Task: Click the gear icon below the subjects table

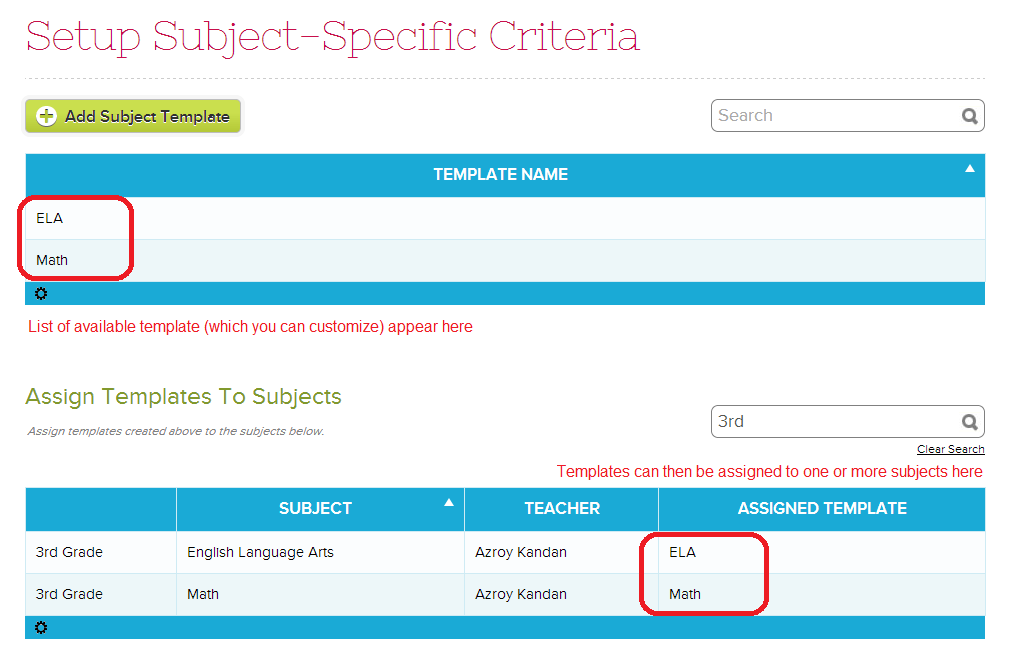Action: (x=41, y=628)
